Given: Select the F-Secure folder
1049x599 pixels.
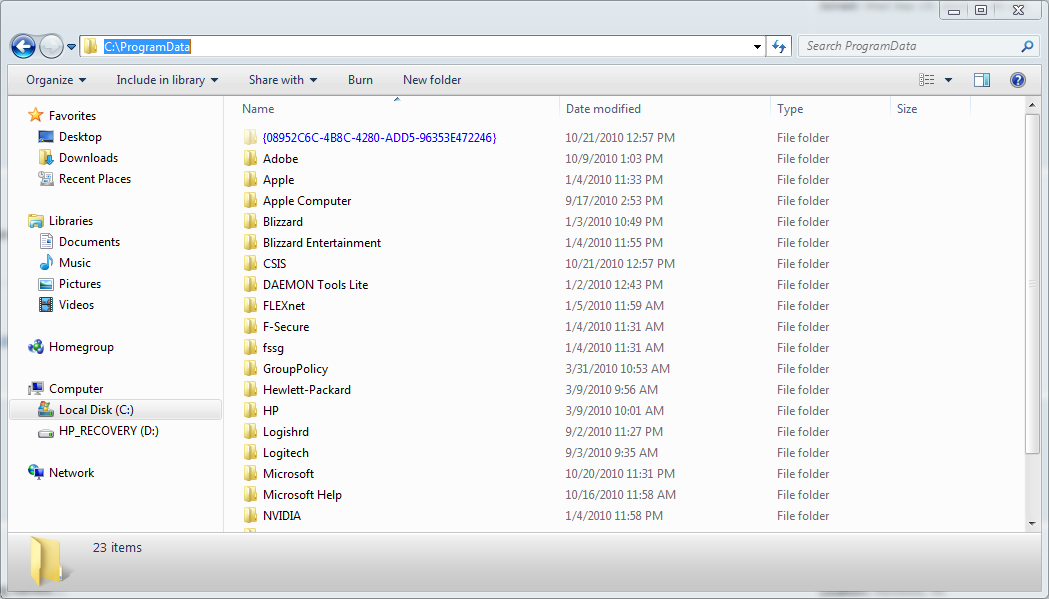Looking at the screenshot, I should pos(286,327).
